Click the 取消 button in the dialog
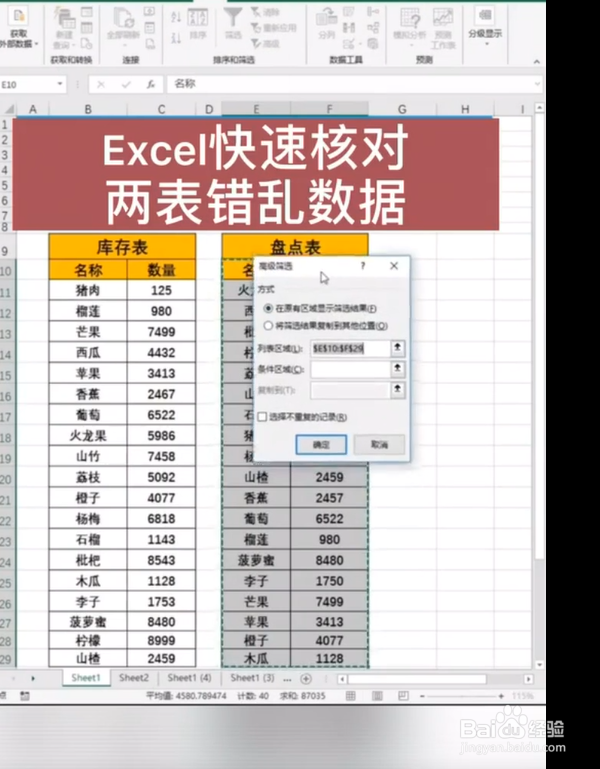 click(379, 444)
